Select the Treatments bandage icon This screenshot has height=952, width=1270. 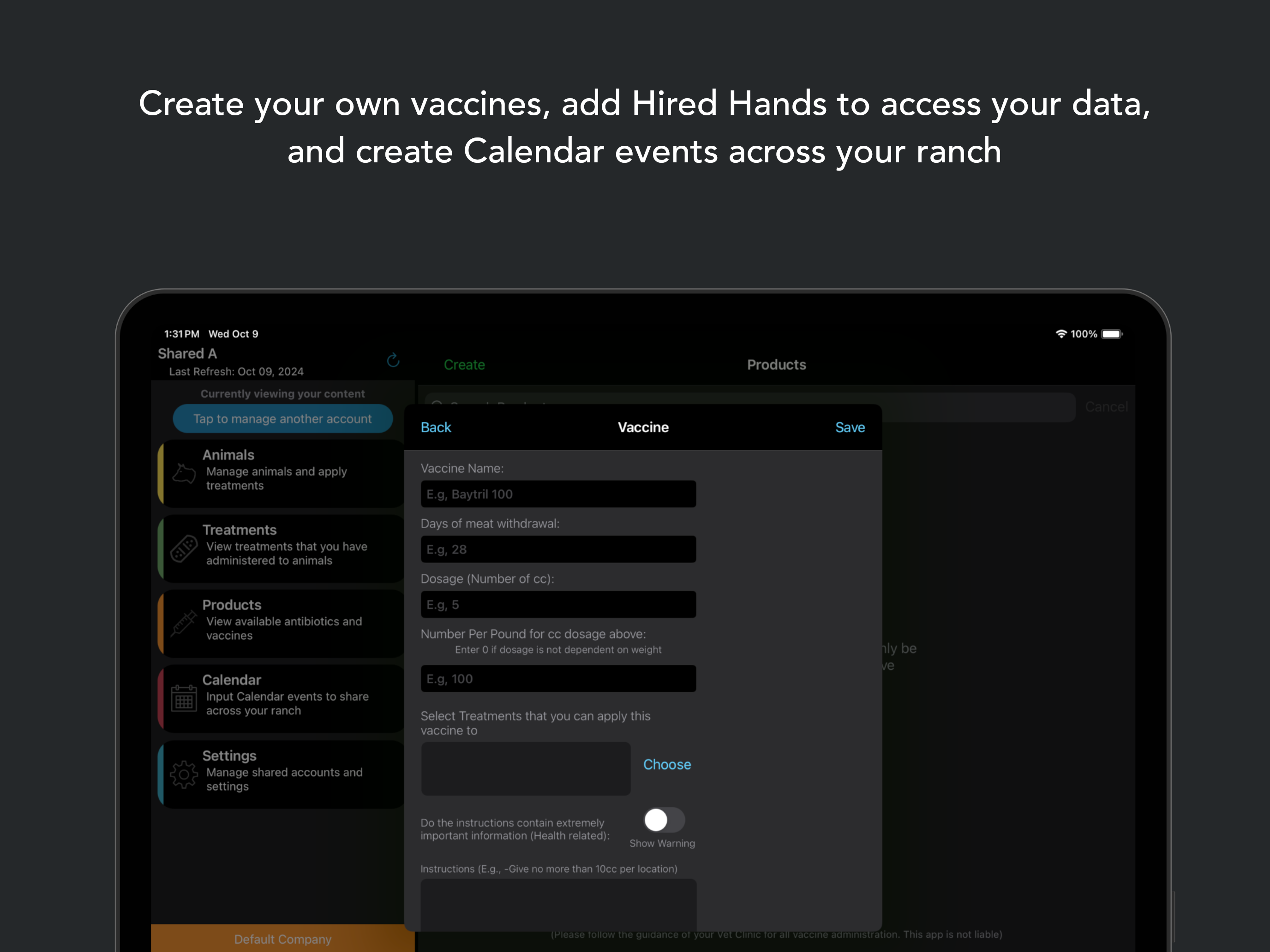pos(184,548)
